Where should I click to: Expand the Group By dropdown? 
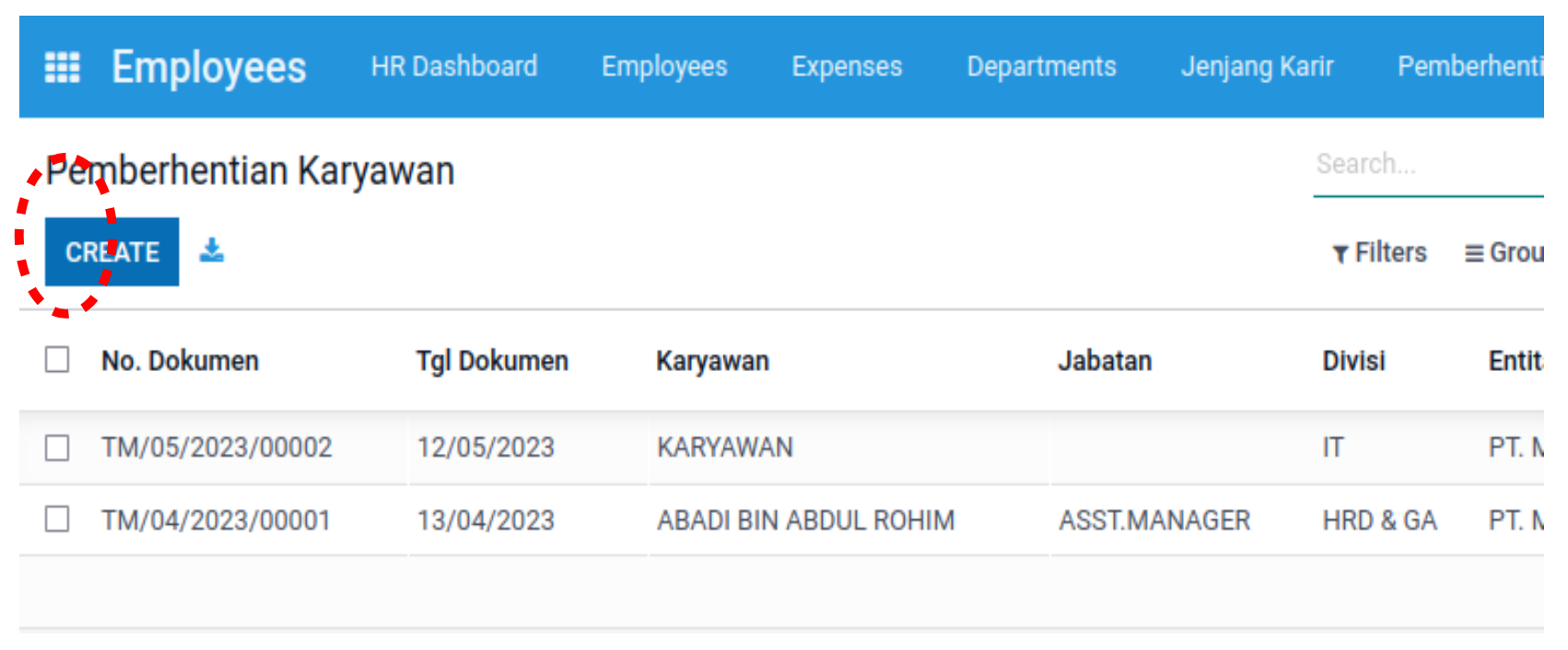click(x=1504, y=252)
